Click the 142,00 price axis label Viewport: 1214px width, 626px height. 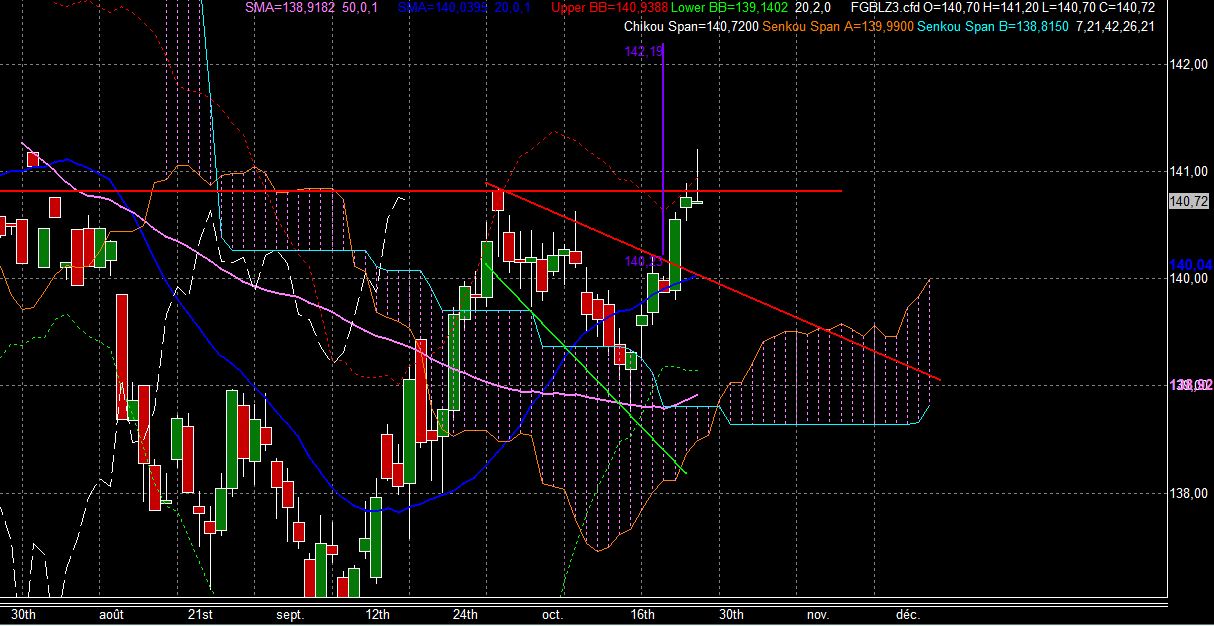point(1188,65)
